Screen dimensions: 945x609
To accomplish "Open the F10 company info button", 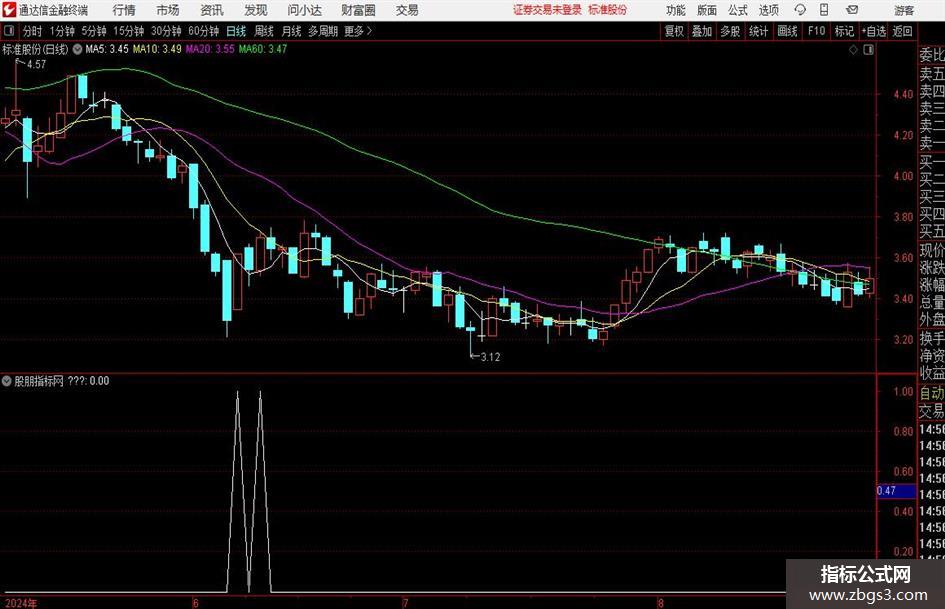I will [816, 31].
